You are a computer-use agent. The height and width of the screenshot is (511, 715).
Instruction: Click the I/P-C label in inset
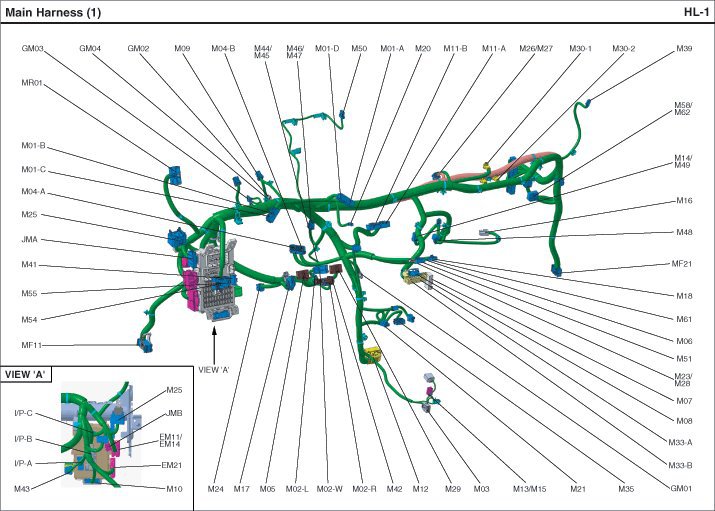[24, 413]
